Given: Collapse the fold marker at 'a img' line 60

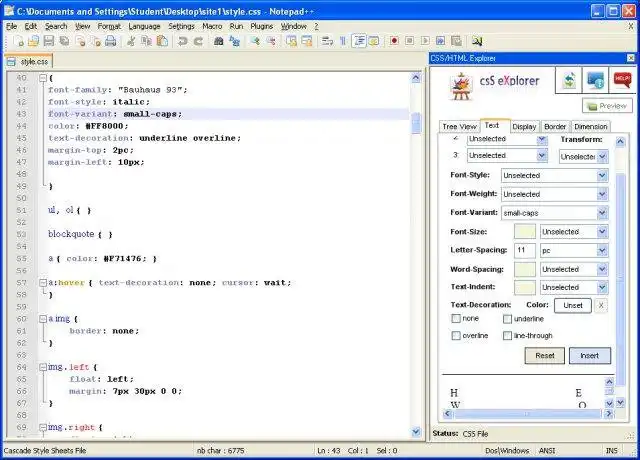Looking at the screenshot, I should click(43, 319).
